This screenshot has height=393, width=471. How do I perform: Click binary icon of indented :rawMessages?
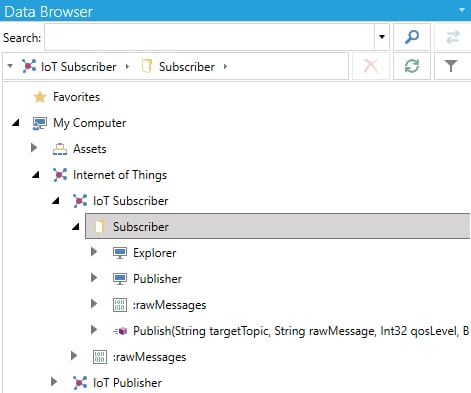click(120, 305)
